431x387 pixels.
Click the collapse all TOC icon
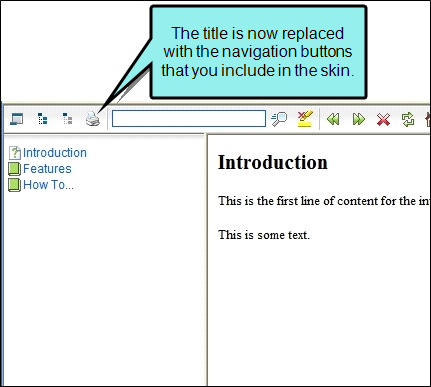tap(68, 119)
